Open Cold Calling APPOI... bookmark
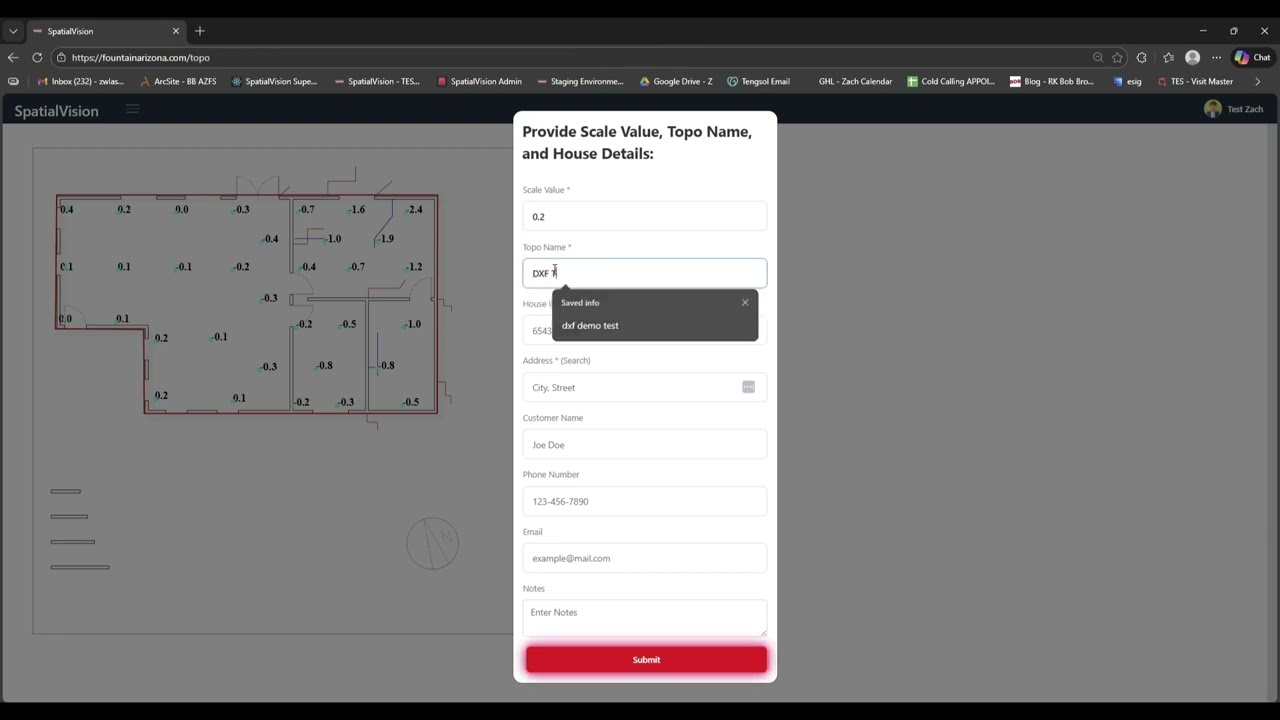Viewport: 1280px width, 720px height. 950,82
